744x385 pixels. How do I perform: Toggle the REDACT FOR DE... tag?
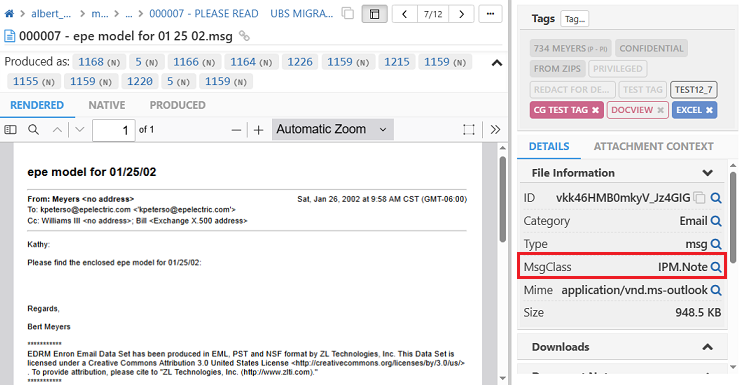[x=572, y=90]
